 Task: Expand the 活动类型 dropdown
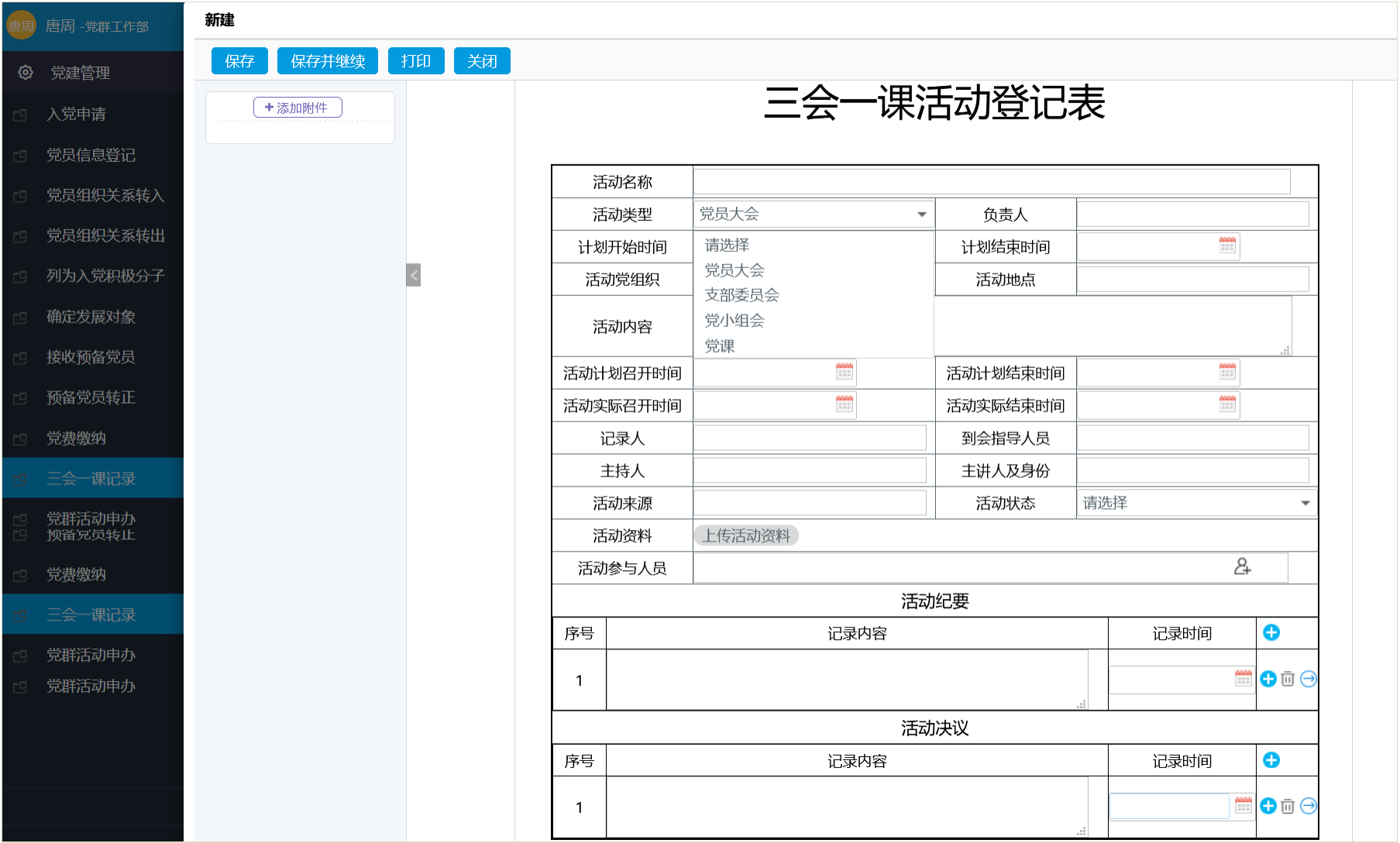click(921, 215)
